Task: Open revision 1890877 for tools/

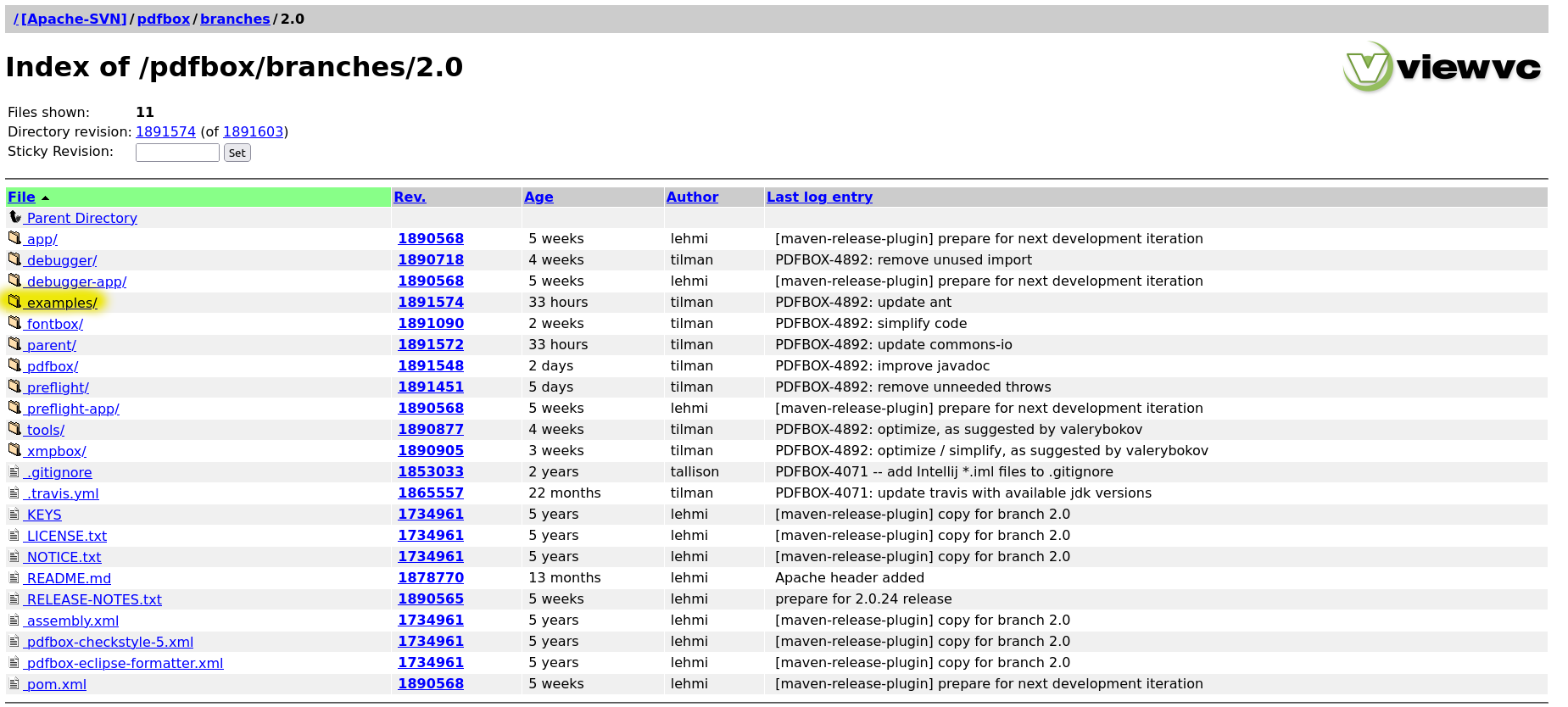Action: 431,429
